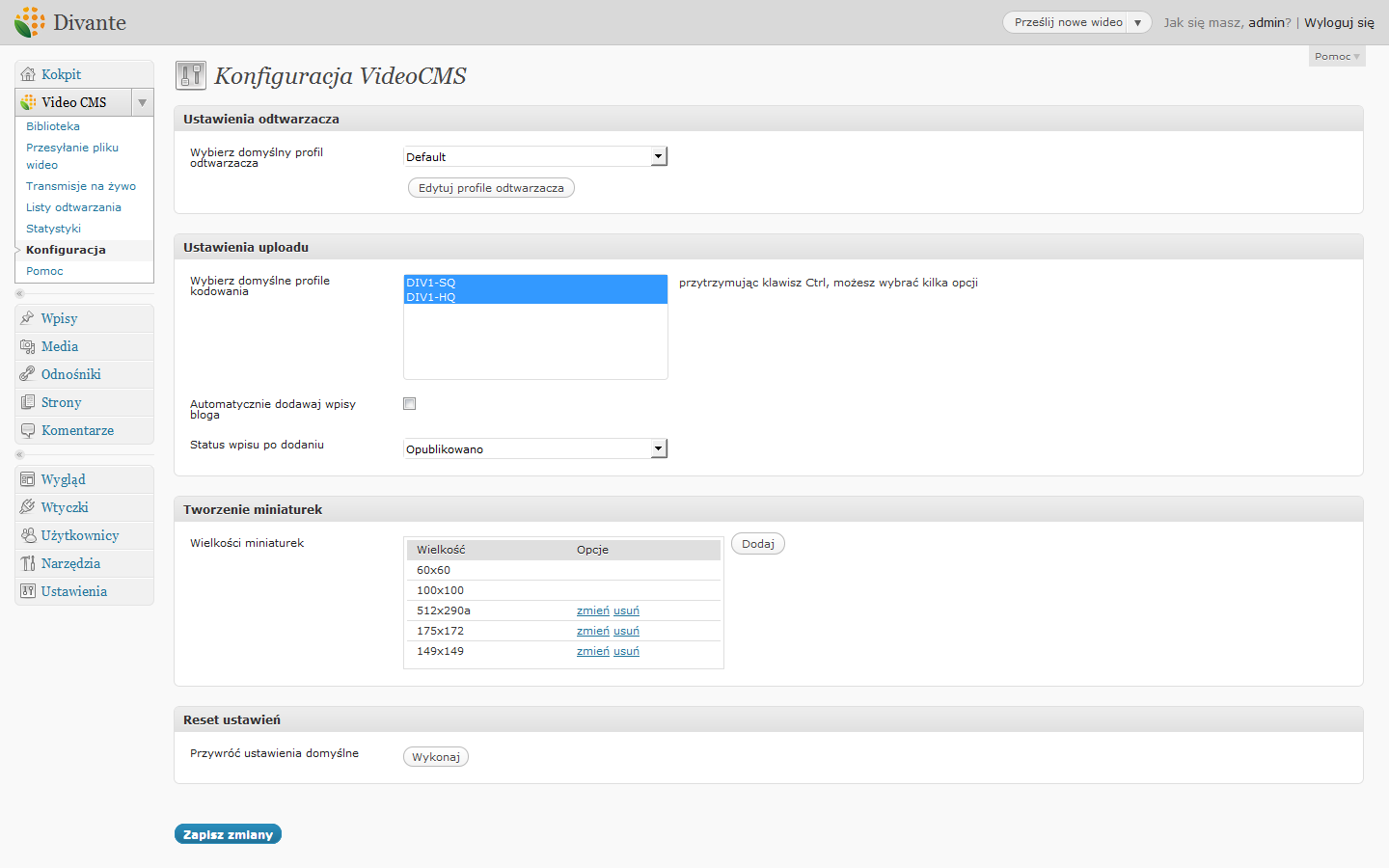Open Pomoc item in Video CMS submenu
Screen dimensions: 1389x868
click(44, 271)
